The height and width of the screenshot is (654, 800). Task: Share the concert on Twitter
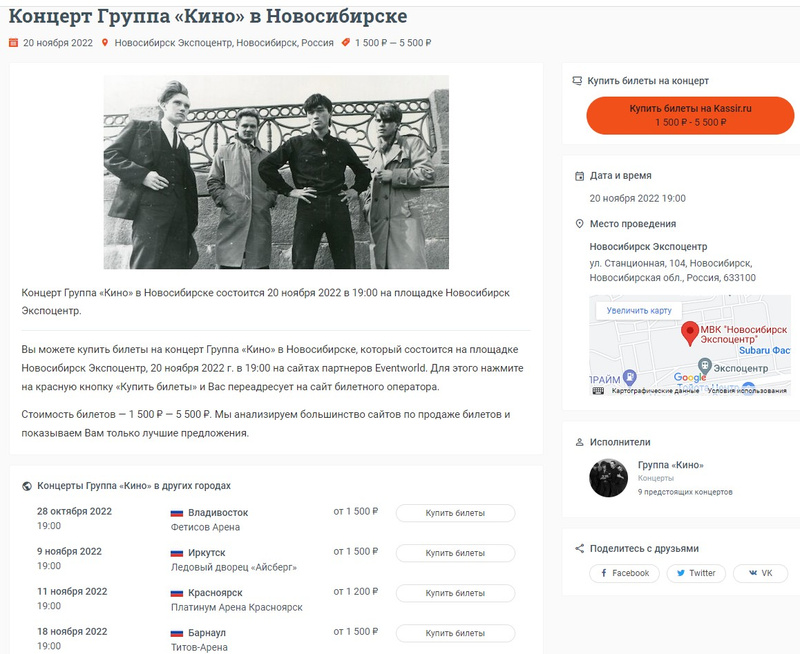tap(696, 573)
